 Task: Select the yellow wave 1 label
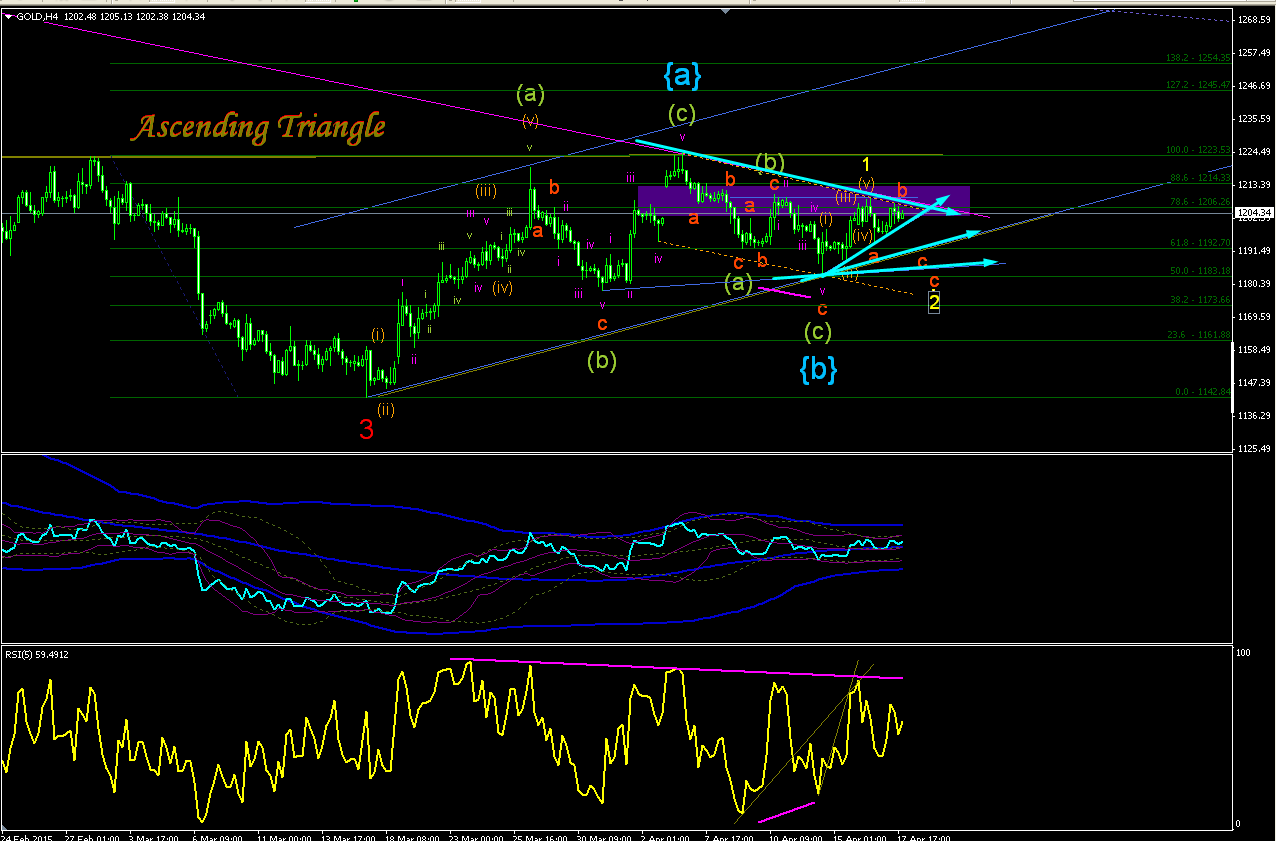(x=867, y=163)
